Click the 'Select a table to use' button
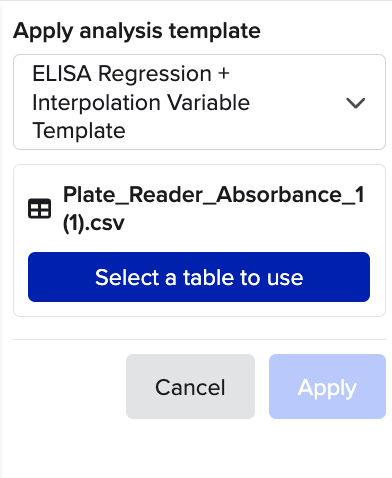392x478 pixels. click(199, 277)
